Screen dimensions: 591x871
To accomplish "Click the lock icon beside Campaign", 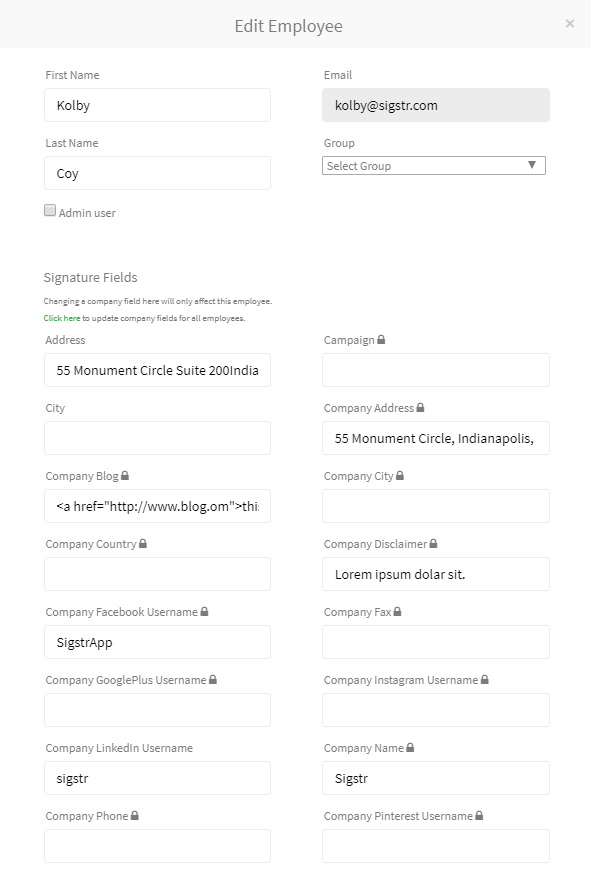I will point(381,339).
